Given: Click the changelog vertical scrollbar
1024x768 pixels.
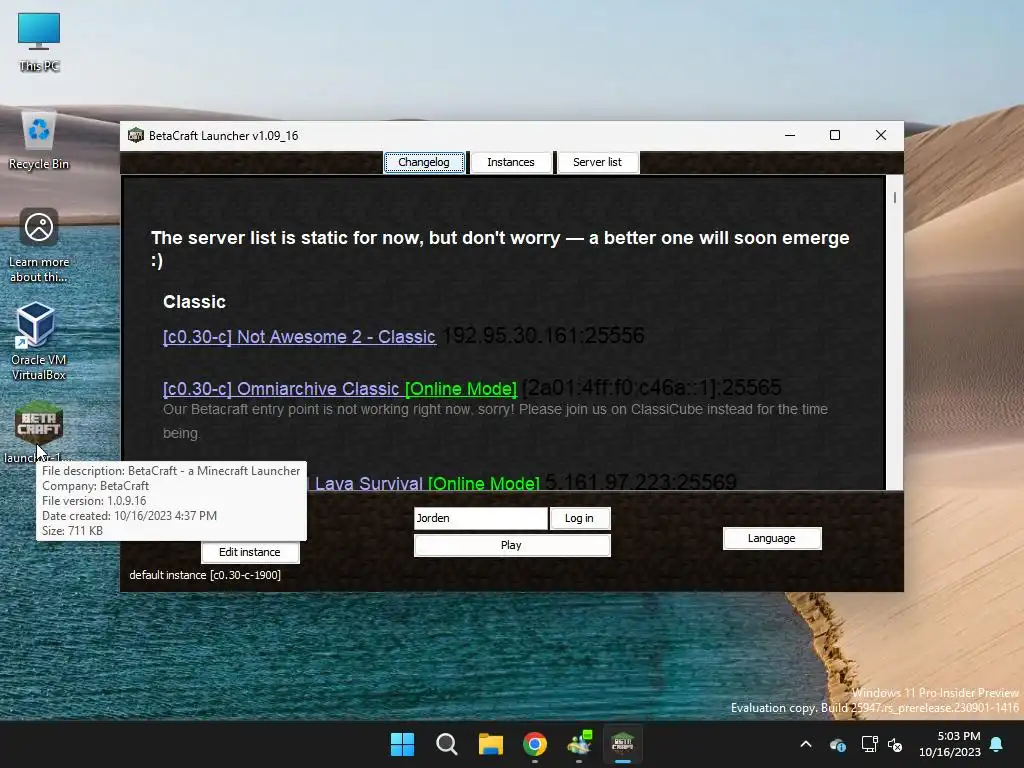Looking at the screenshot, I should pyautogui.click(x=895, y=333).
